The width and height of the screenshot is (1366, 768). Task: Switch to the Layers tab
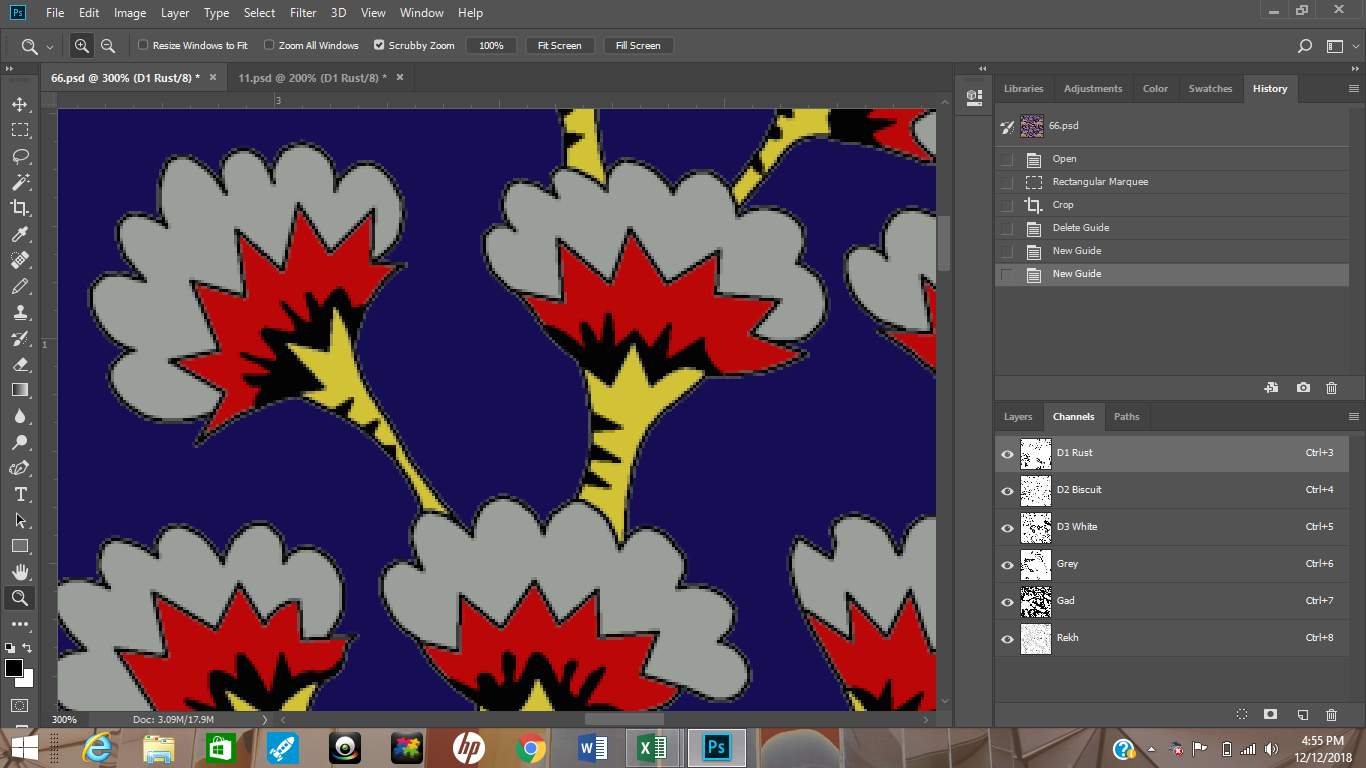point(1018,417)
